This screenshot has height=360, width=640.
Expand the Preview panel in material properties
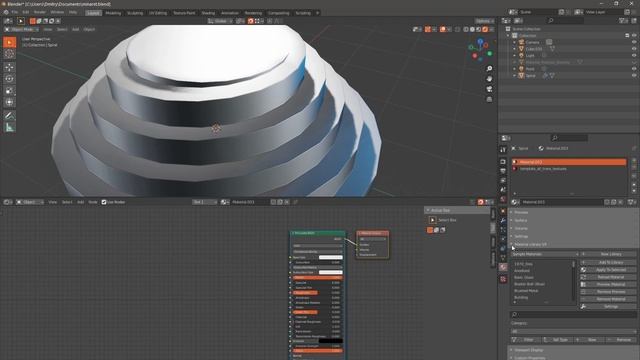pyautogui.click(x=521, y=213)
